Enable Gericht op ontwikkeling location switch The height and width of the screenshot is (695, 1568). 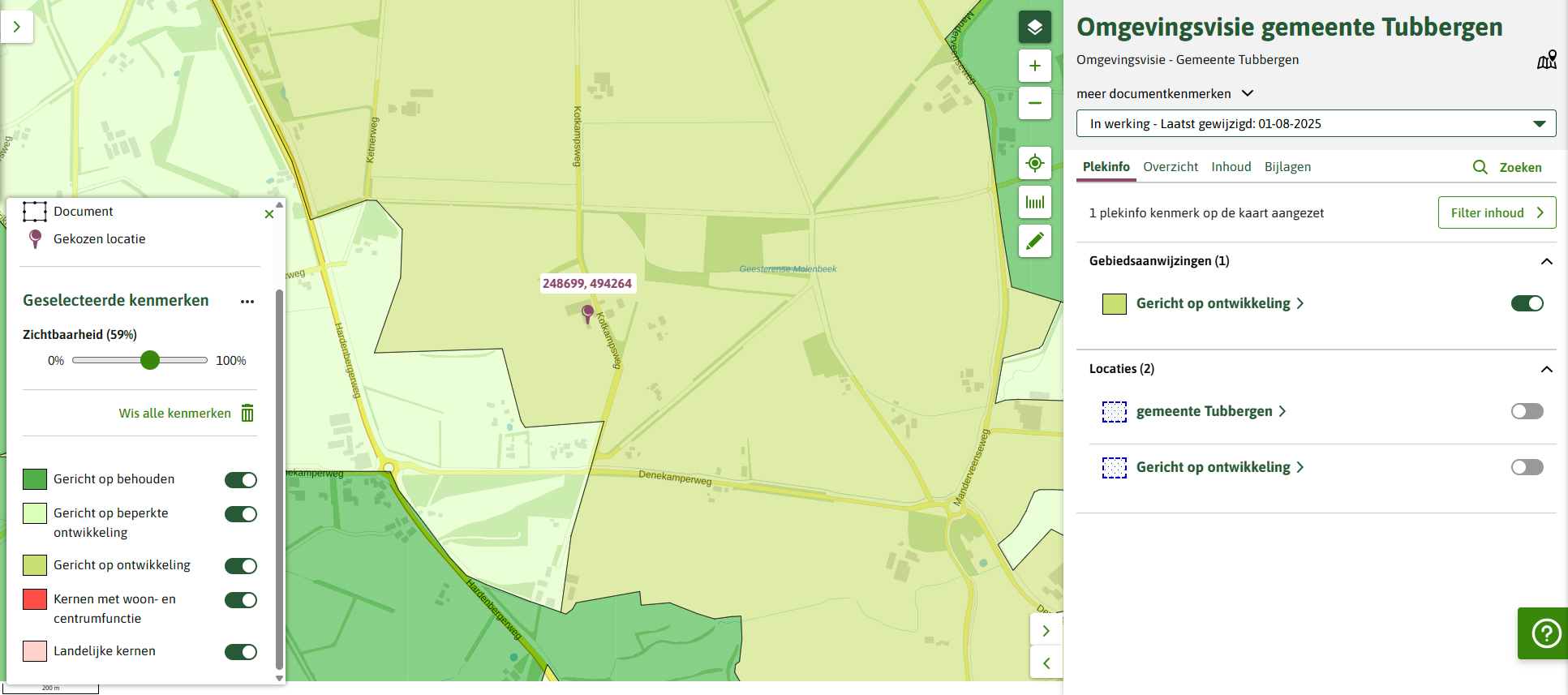pyautogui.click(x=1527, y=467)
